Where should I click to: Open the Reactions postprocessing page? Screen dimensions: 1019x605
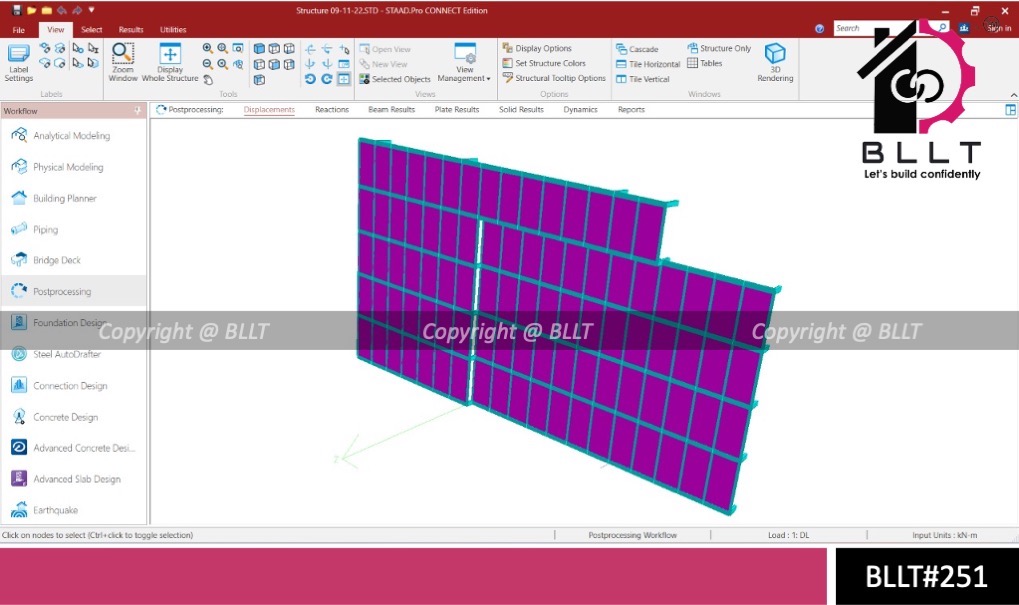pos(331,110)
